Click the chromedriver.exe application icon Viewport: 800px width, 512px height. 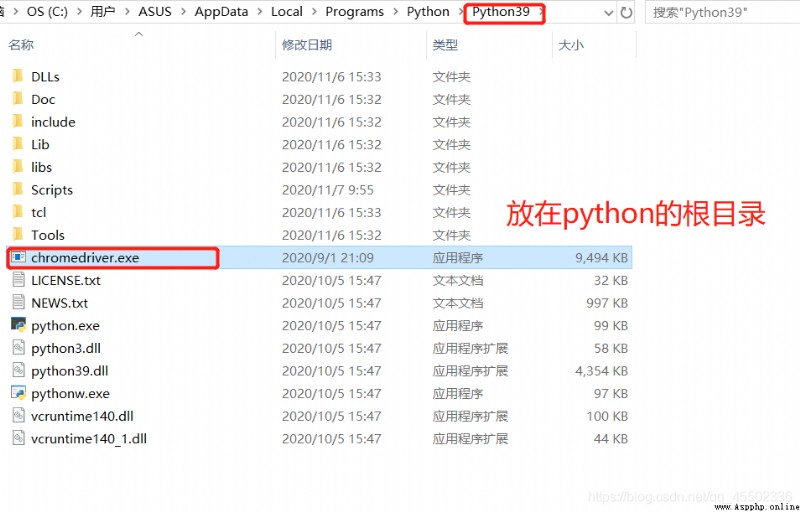tap(18, 258)
